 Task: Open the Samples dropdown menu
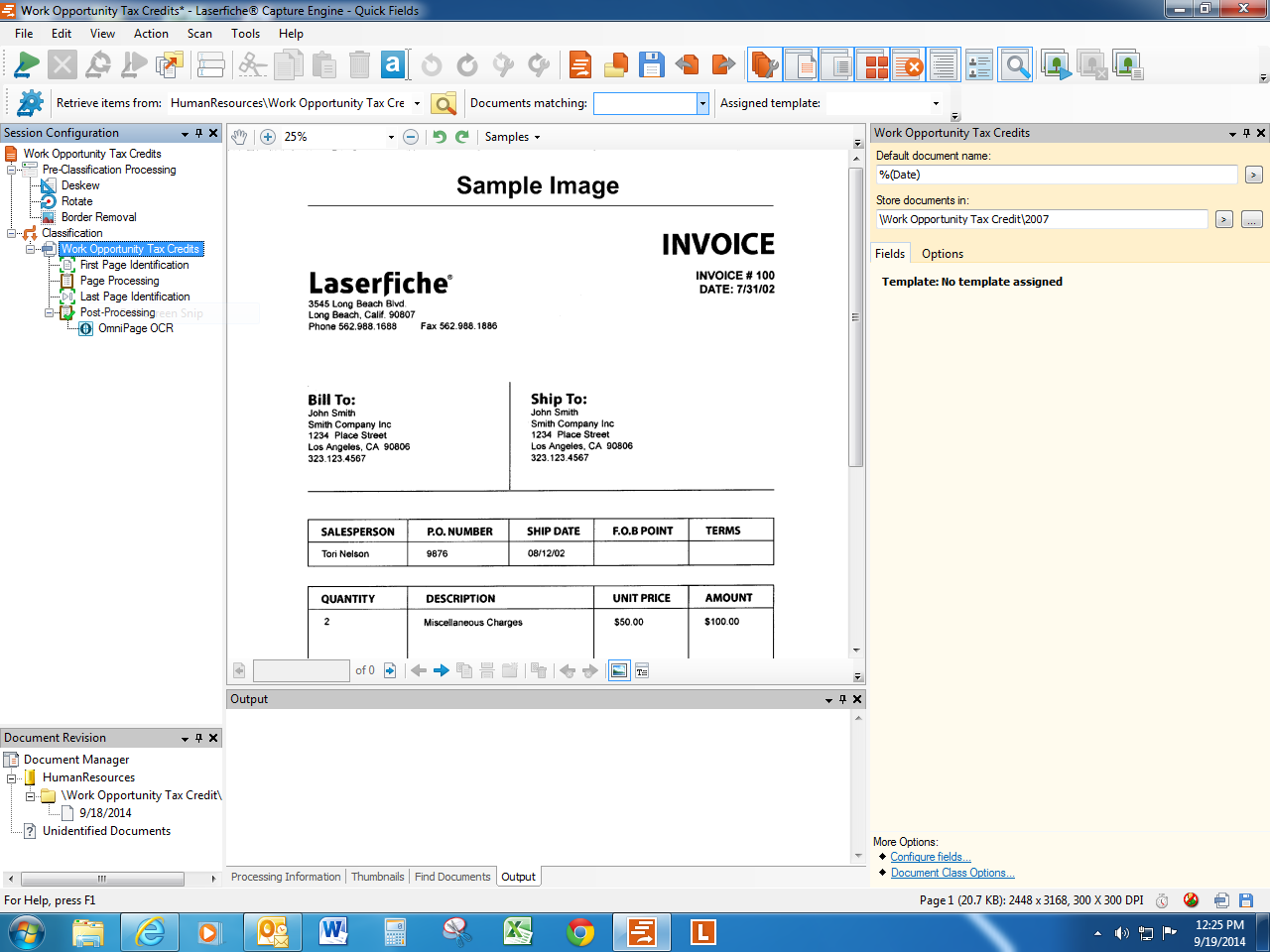(x=513, y=137)
